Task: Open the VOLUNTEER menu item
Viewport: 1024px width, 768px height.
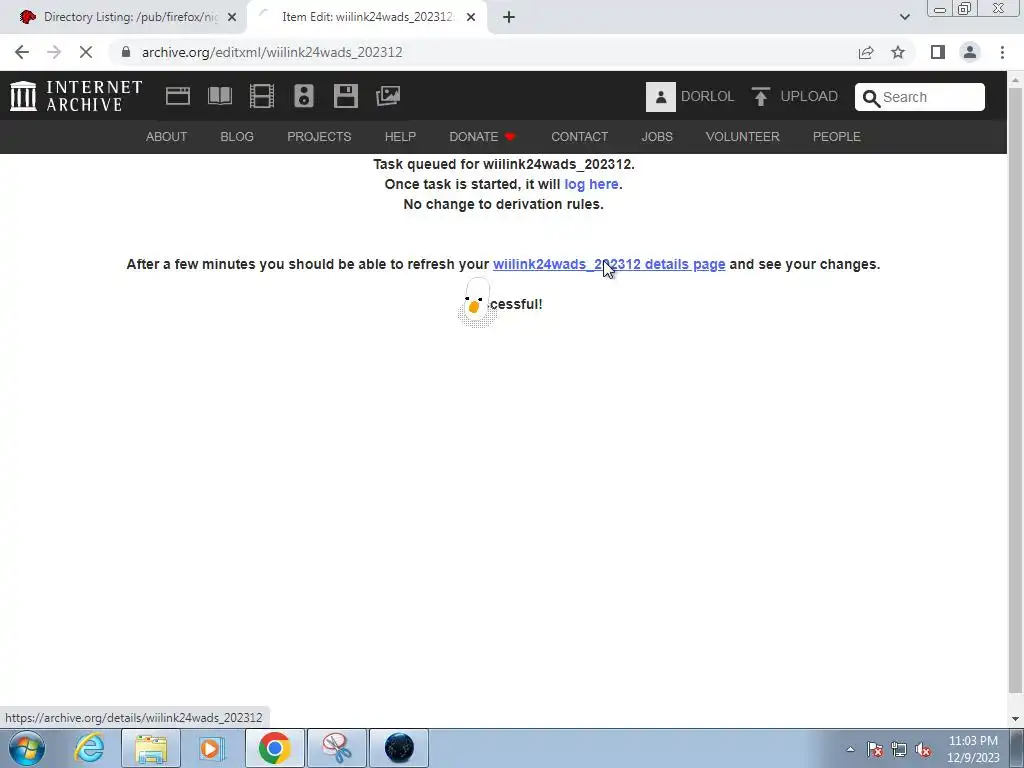Action: pos(743,136)
